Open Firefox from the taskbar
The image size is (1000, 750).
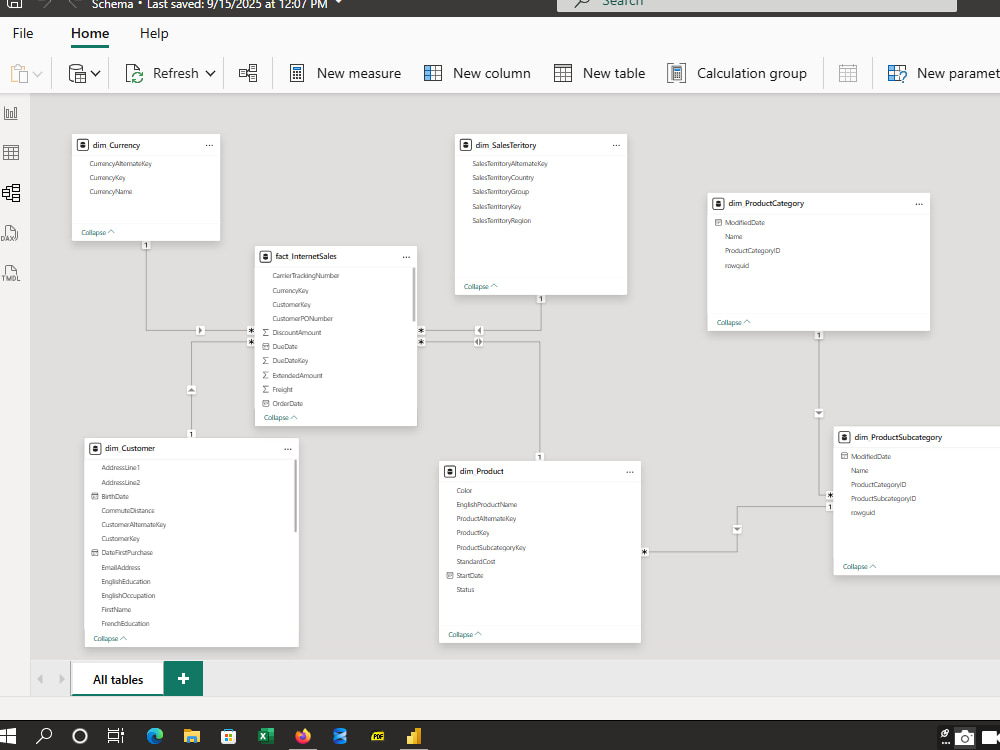click(303, 736)
